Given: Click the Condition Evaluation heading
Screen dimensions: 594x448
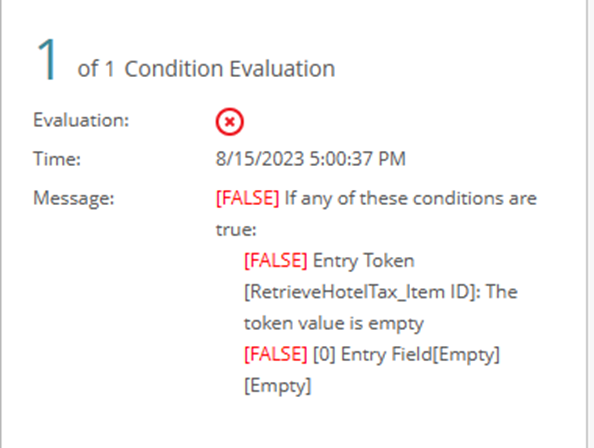Looking at the screenshot, I should tap(230, 69).
